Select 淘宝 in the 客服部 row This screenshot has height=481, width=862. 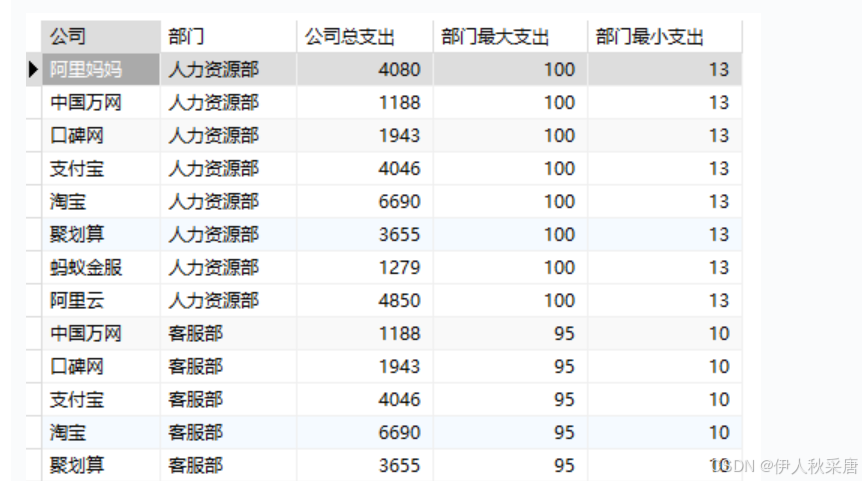click(101, 433)
